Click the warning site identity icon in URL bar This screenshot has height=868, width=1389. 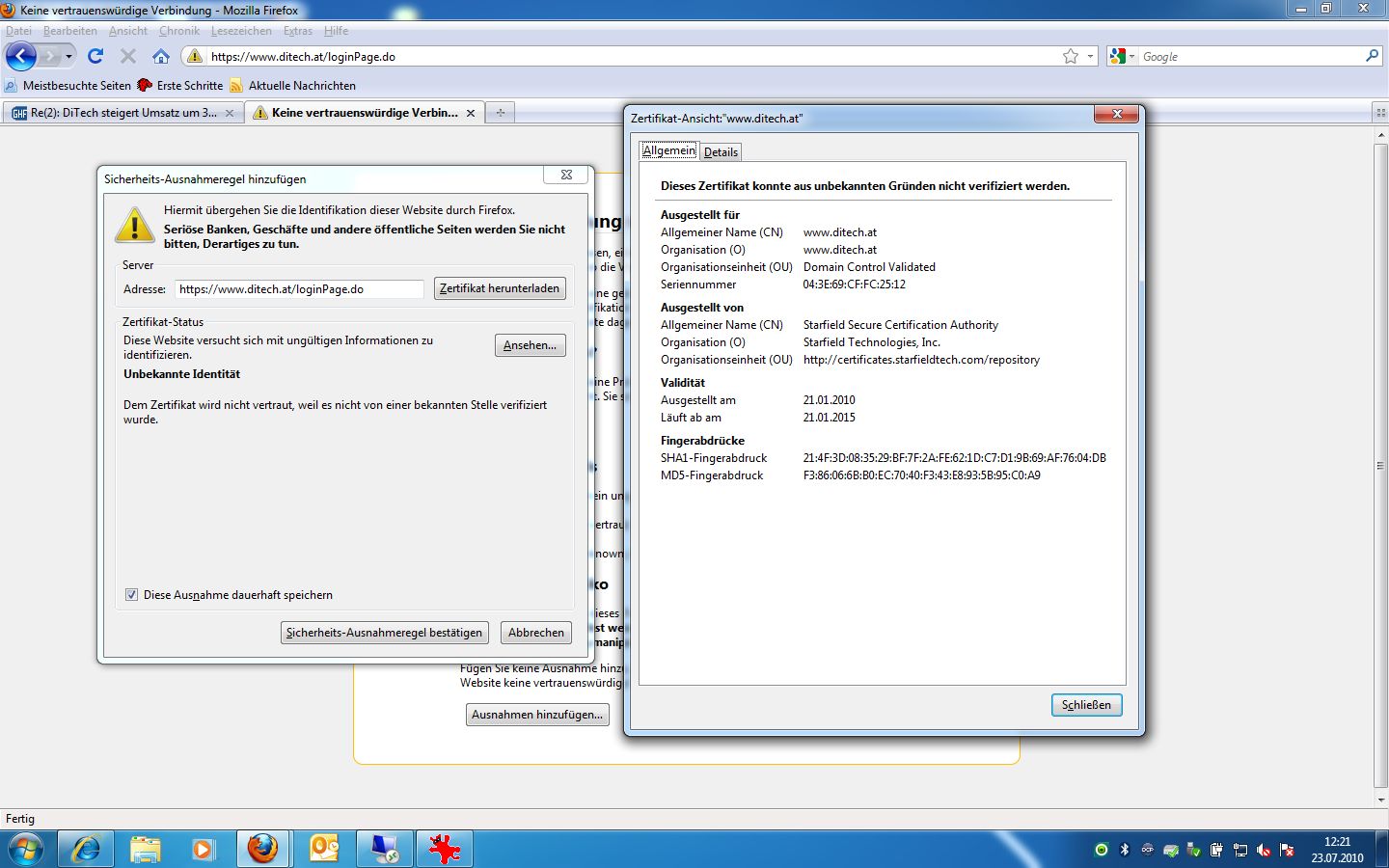[195, 56]
